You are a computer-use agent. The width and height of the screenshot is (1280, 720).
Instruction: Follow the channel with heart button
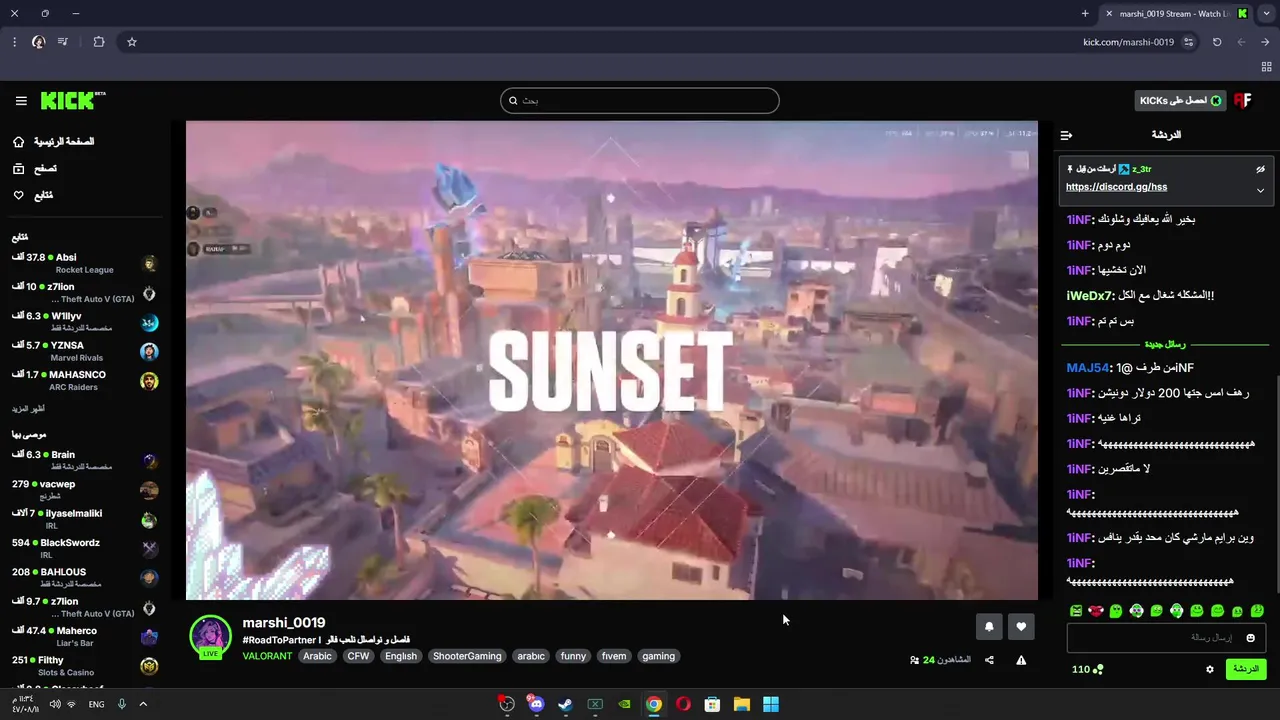[x=1021, y=627]
